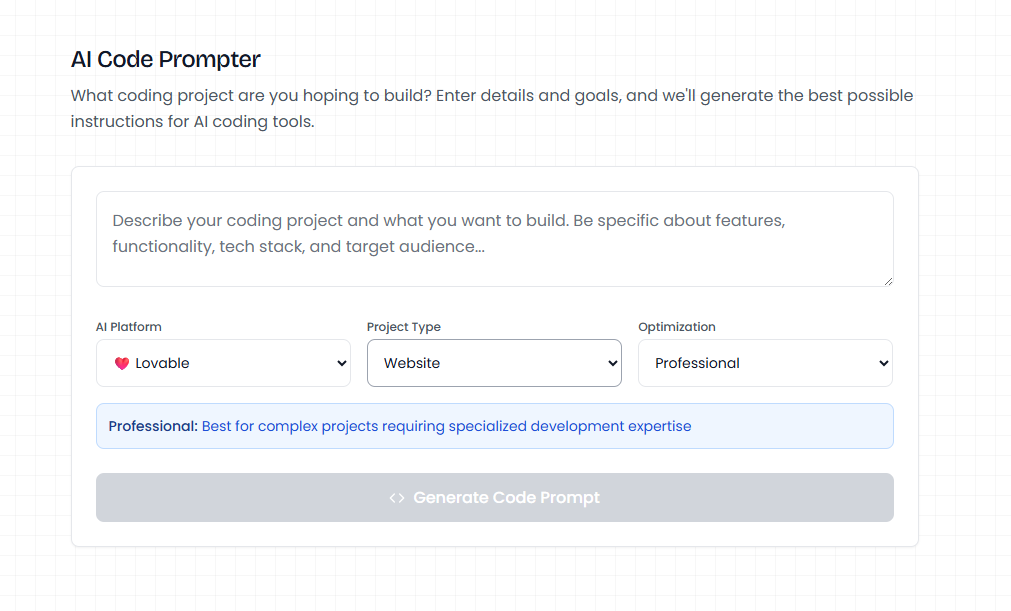
Task: Select the "Lovable" text in platform selector
Action: click(x=162, y=364)
